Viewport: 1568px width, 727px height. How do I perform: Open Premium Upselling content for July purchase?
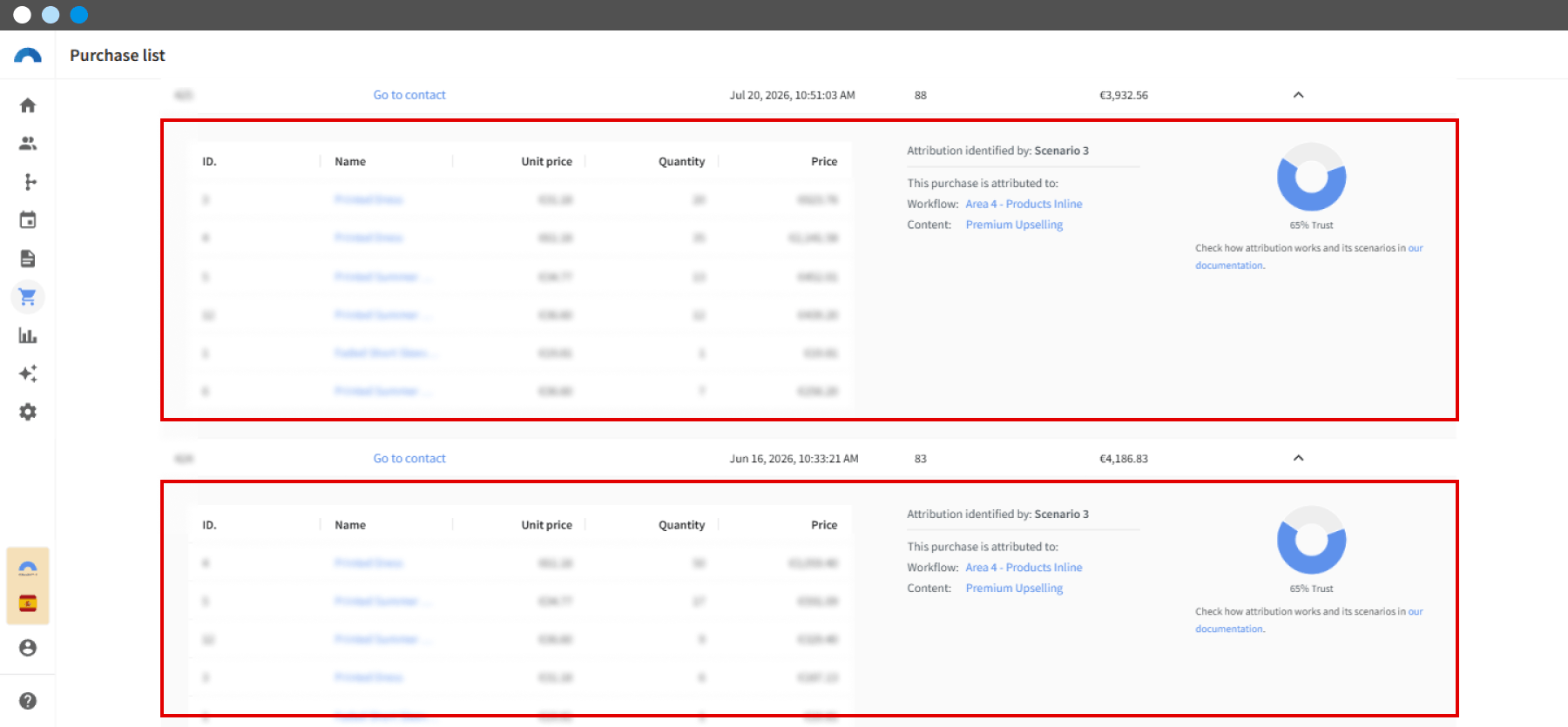click(1014, 225)
